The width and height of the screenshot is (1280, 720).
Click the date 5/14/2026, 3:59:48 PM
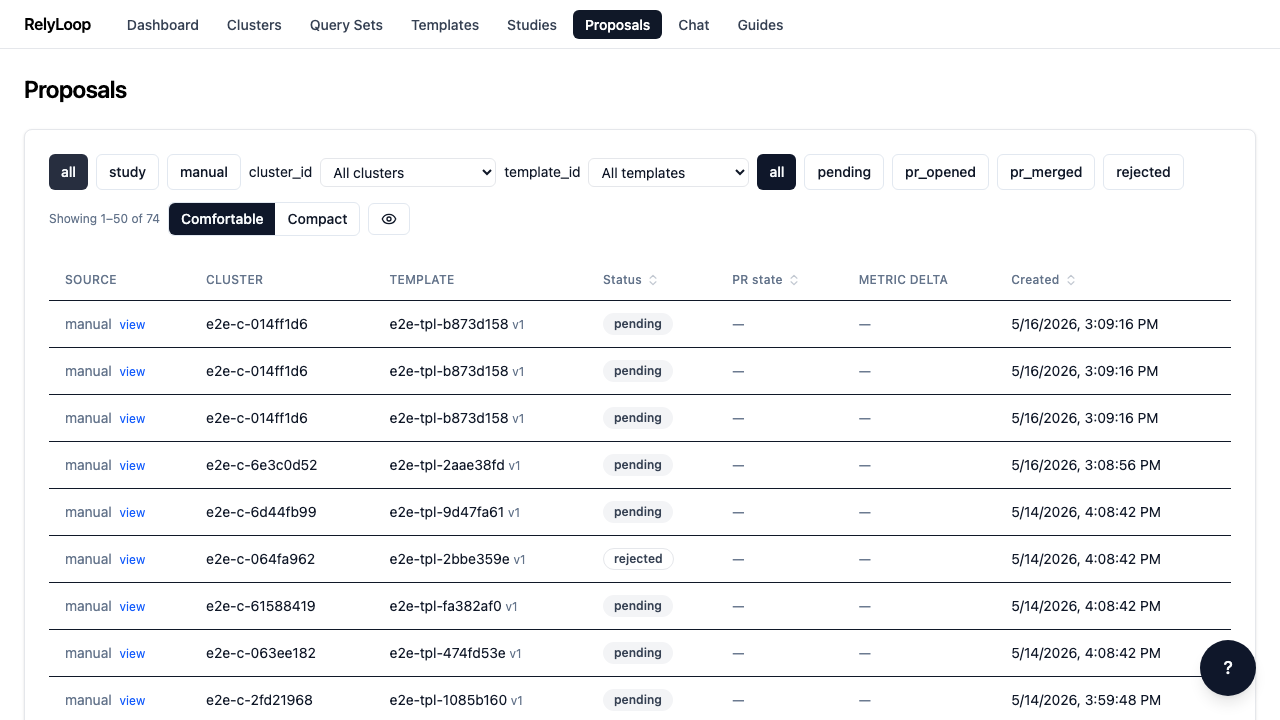(1086, 700)
